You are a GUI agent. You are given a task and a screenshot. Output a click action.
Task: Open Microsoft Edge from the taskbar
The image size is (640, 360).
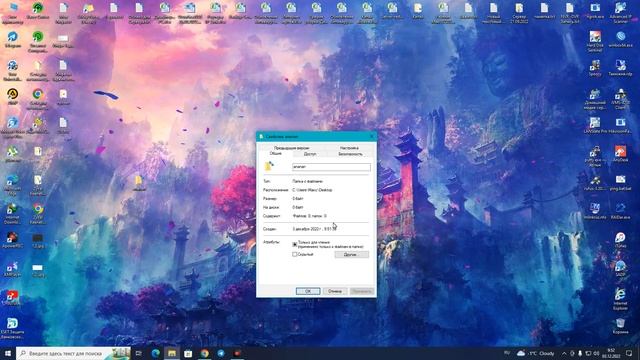[156, 353]
